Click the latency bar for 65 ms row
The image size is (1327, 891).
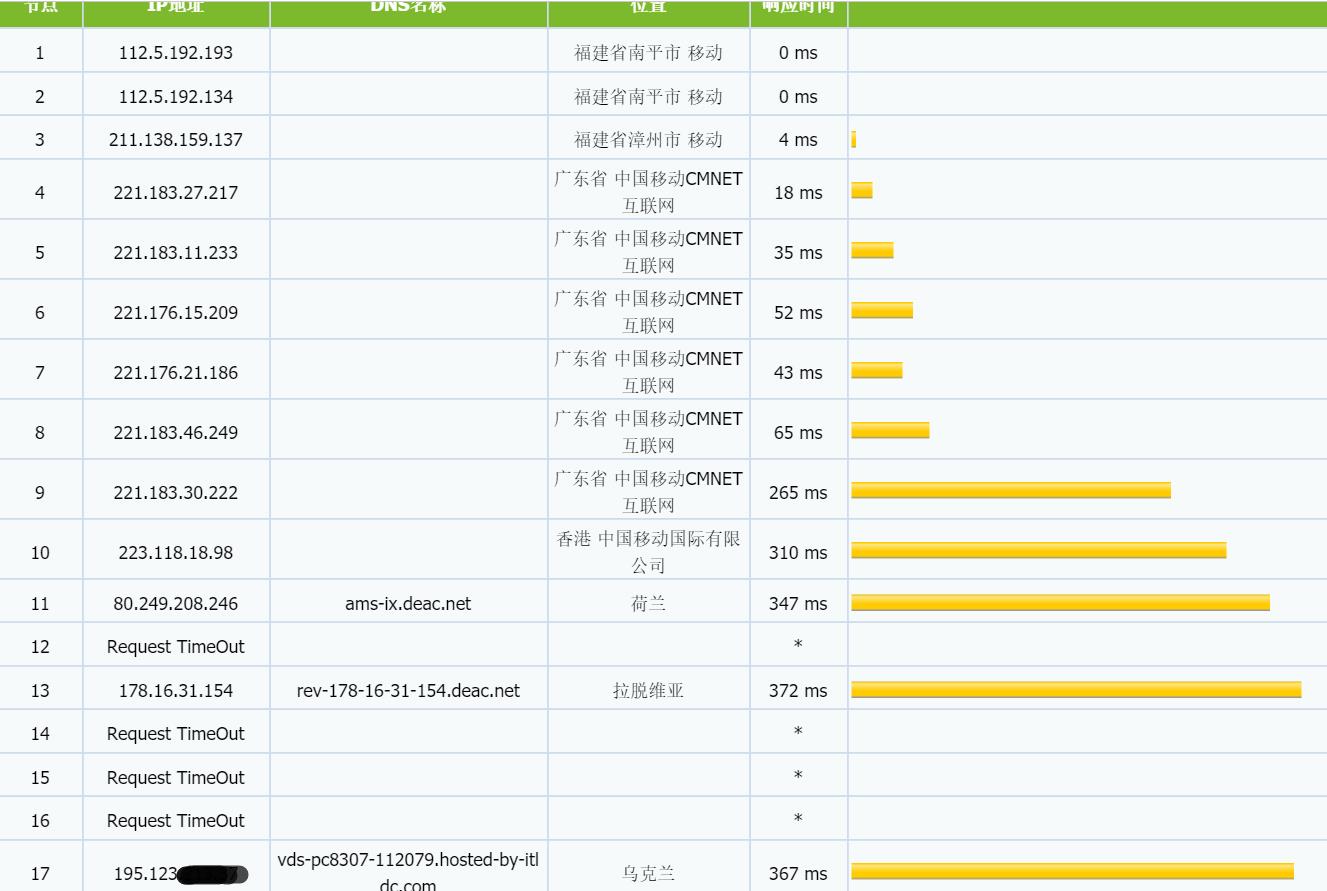890,430
